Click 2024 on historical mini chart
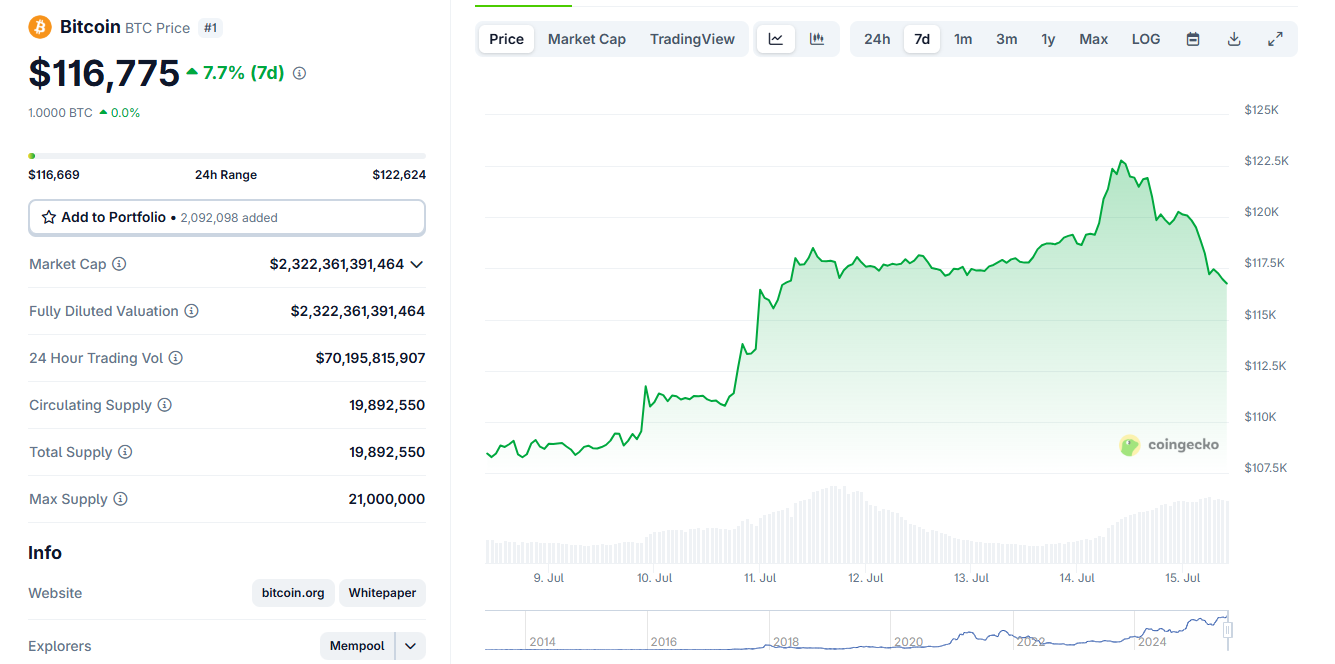 1151,642
